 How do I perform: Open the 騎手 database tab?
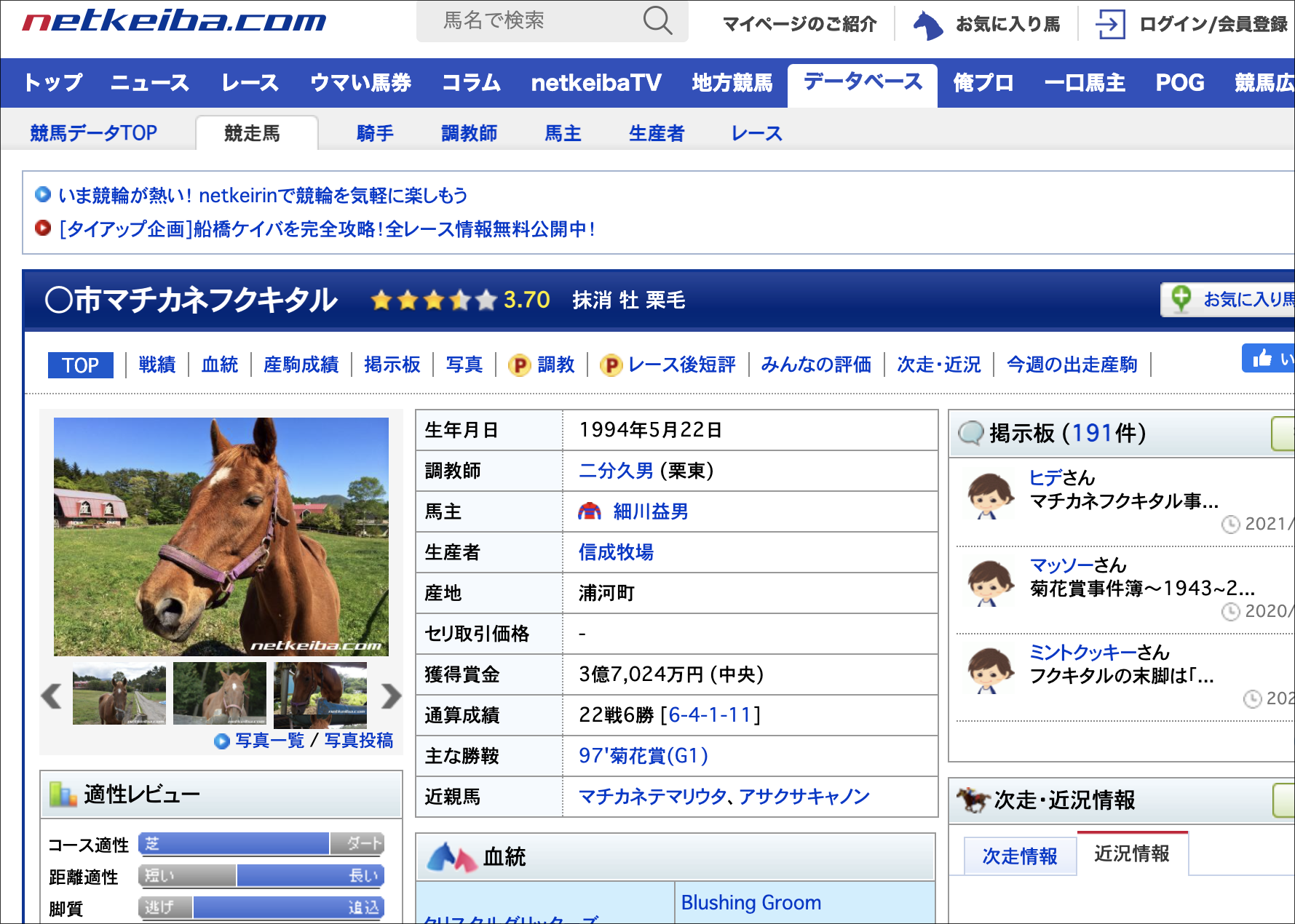(x=374, y=133)
